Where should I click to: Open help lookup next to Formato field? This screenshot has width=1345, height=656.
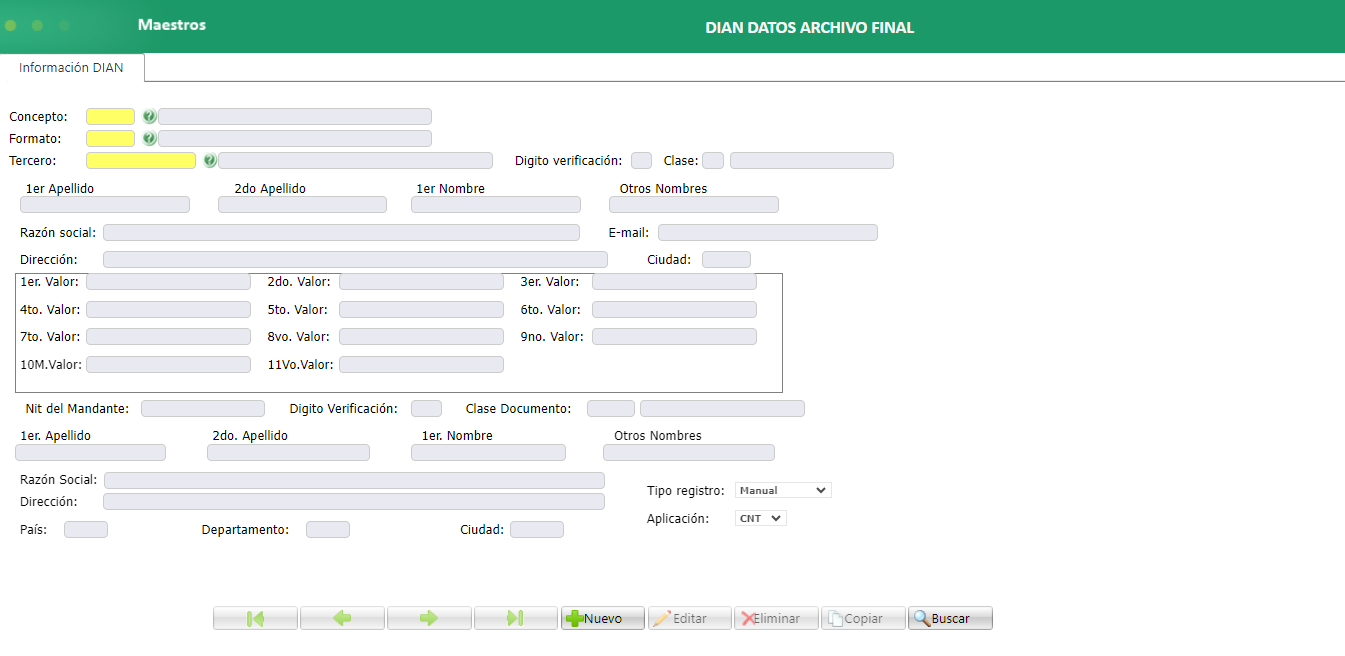pyautogui.click(x=149, y=139)
